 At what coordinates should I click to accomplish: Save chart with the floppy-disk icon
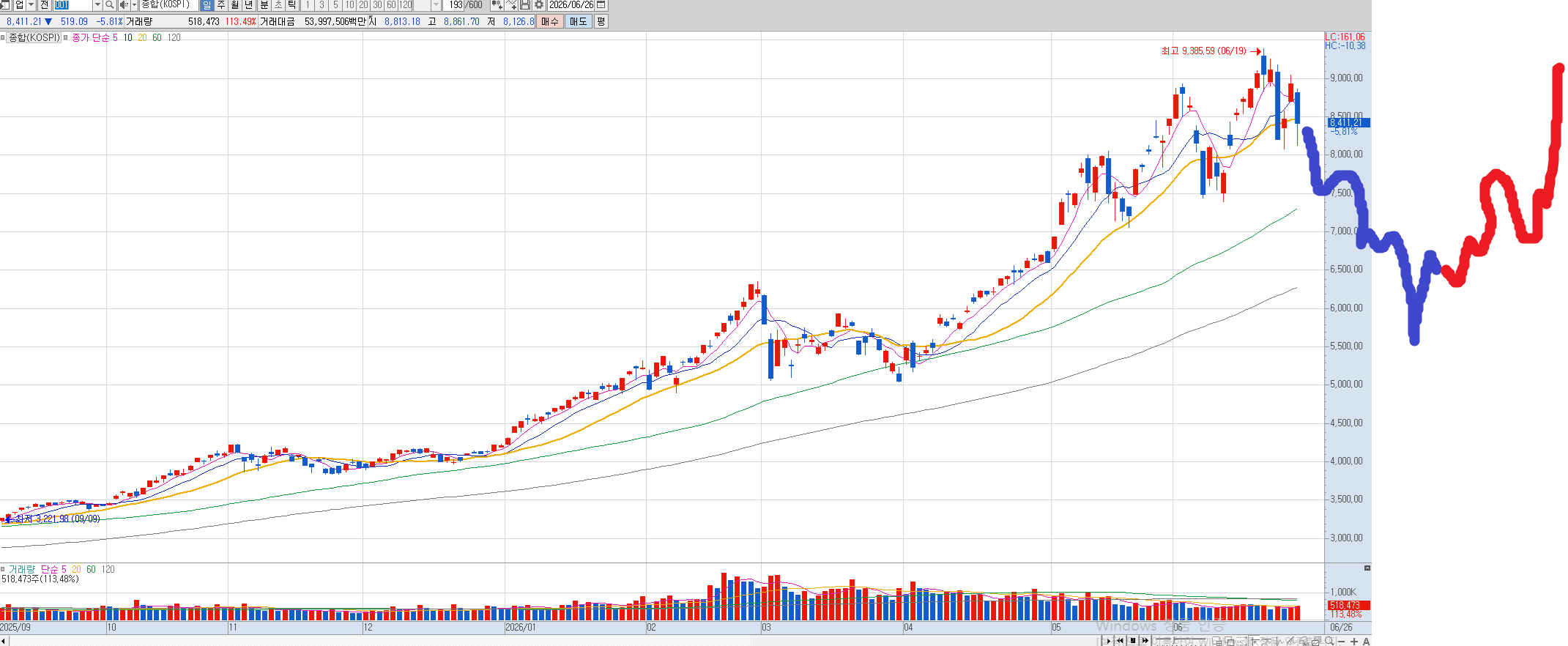point(525,5)
